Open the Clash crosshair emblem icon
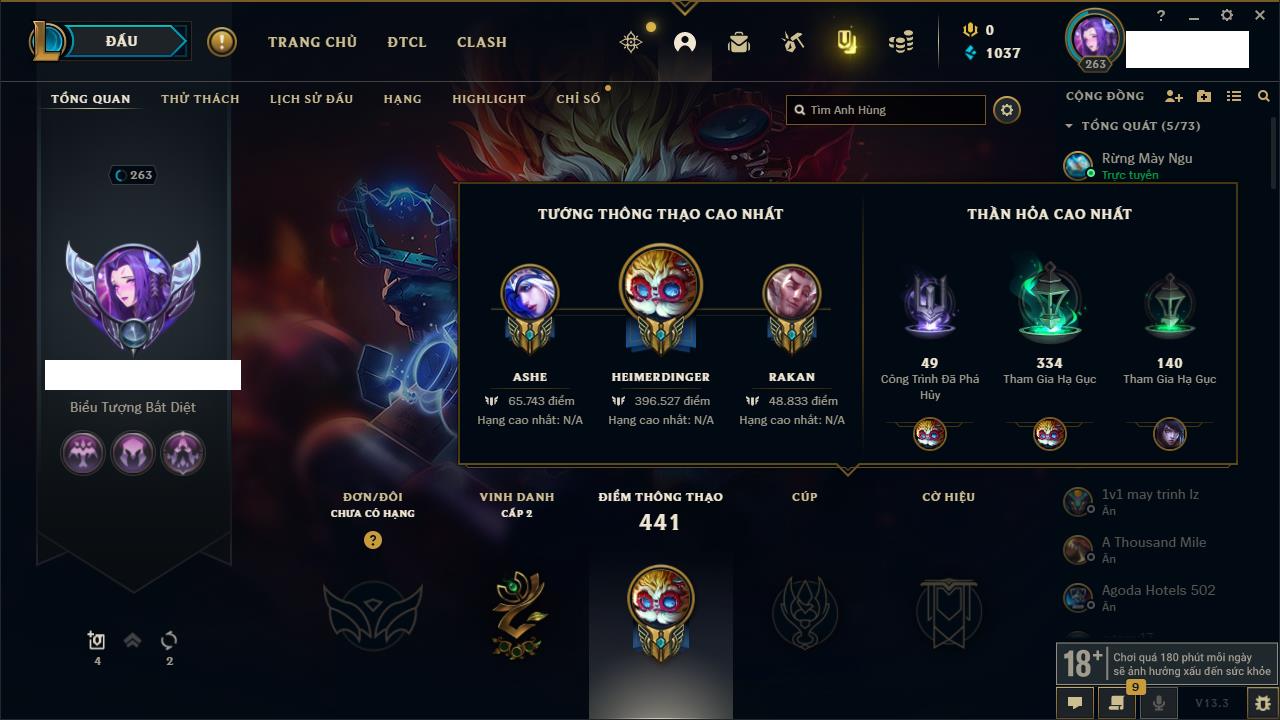Viewport: 1280px width, 720px height. [631, 42]
